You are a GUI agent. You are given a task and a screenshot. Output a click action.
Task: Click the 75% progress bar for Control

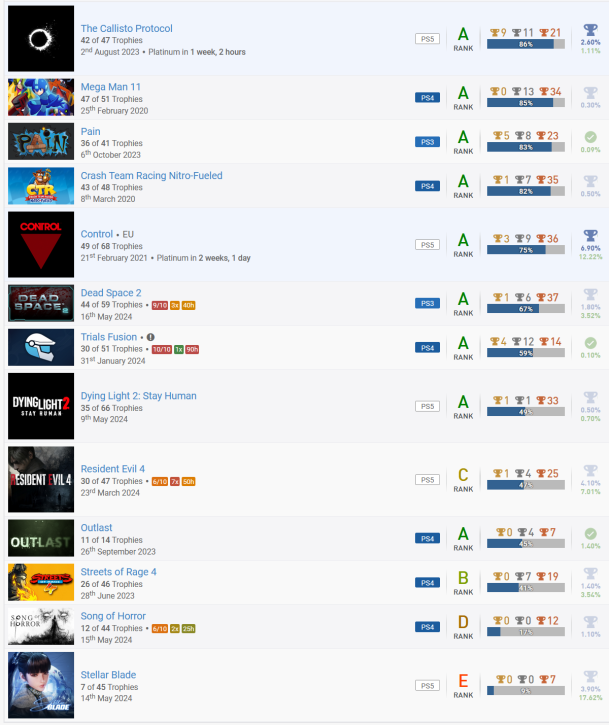(526, 250)
